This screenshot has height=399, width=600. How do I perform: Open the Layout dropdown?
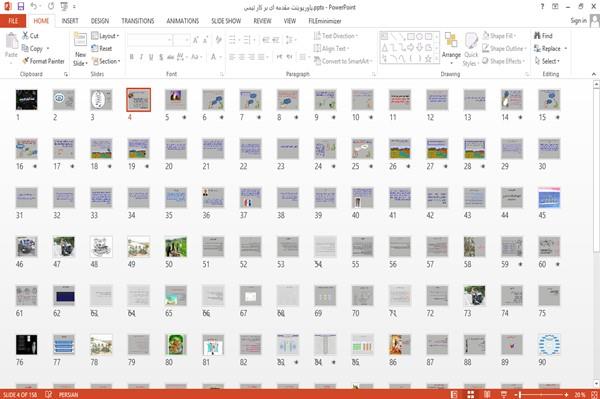(105, 36)
